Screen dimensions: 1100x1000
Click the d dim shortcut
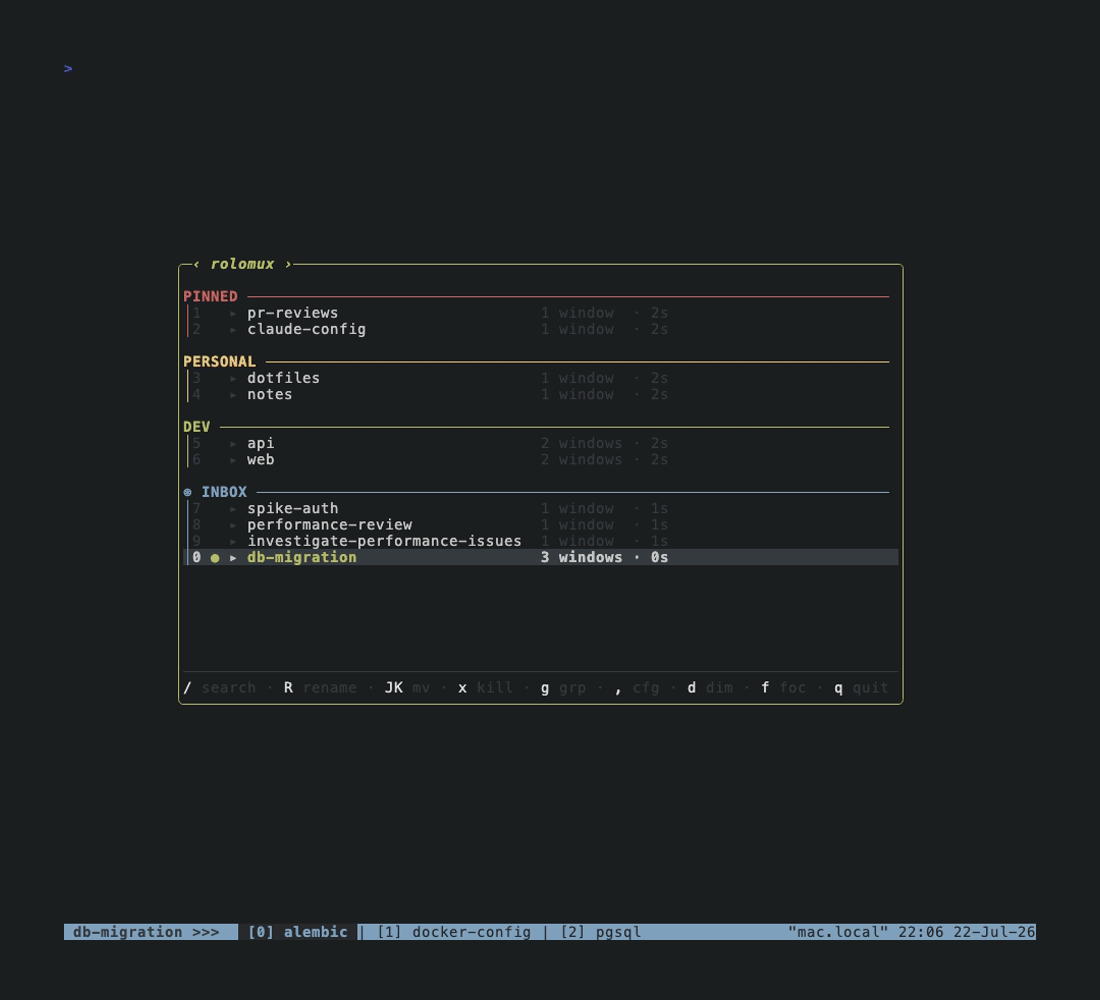710,688
